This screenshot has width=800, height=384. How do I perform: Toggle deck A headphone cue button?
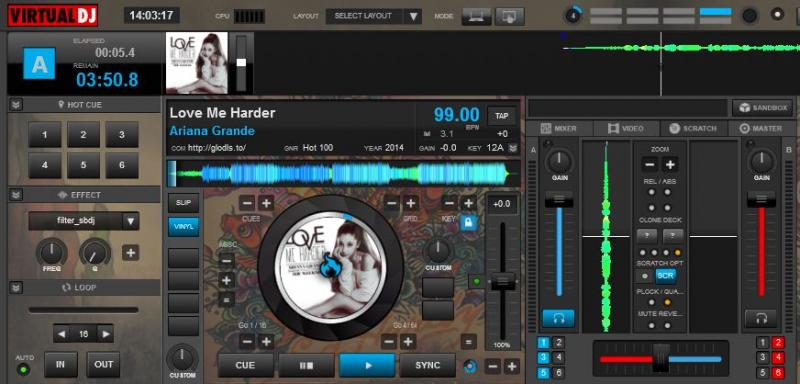click(559, 319)
